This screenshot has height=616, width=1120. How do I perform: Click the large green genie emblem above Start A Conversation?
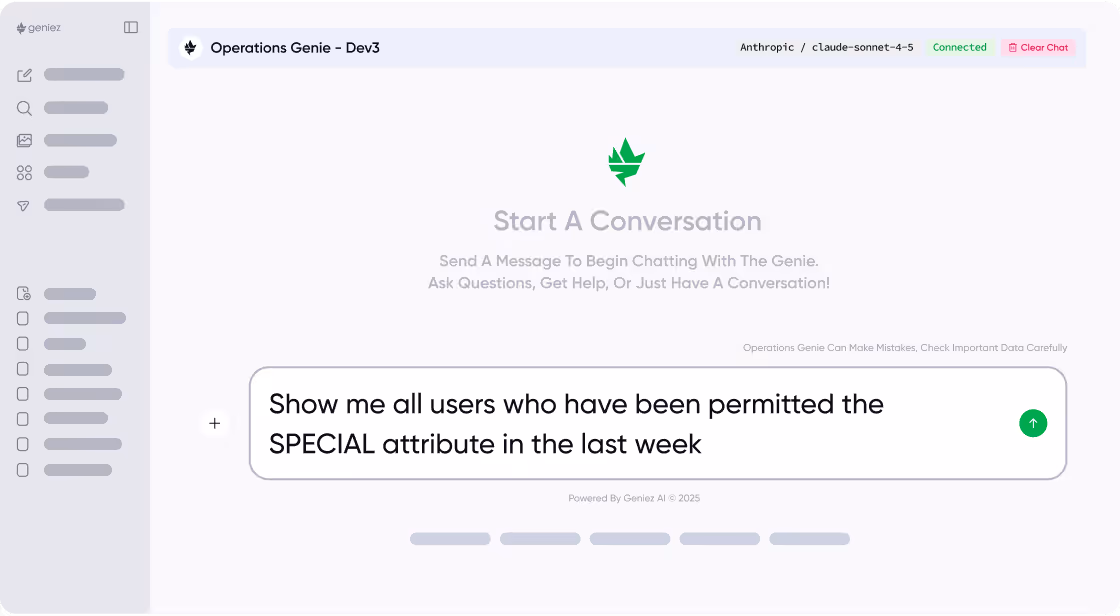coord(627,160)
